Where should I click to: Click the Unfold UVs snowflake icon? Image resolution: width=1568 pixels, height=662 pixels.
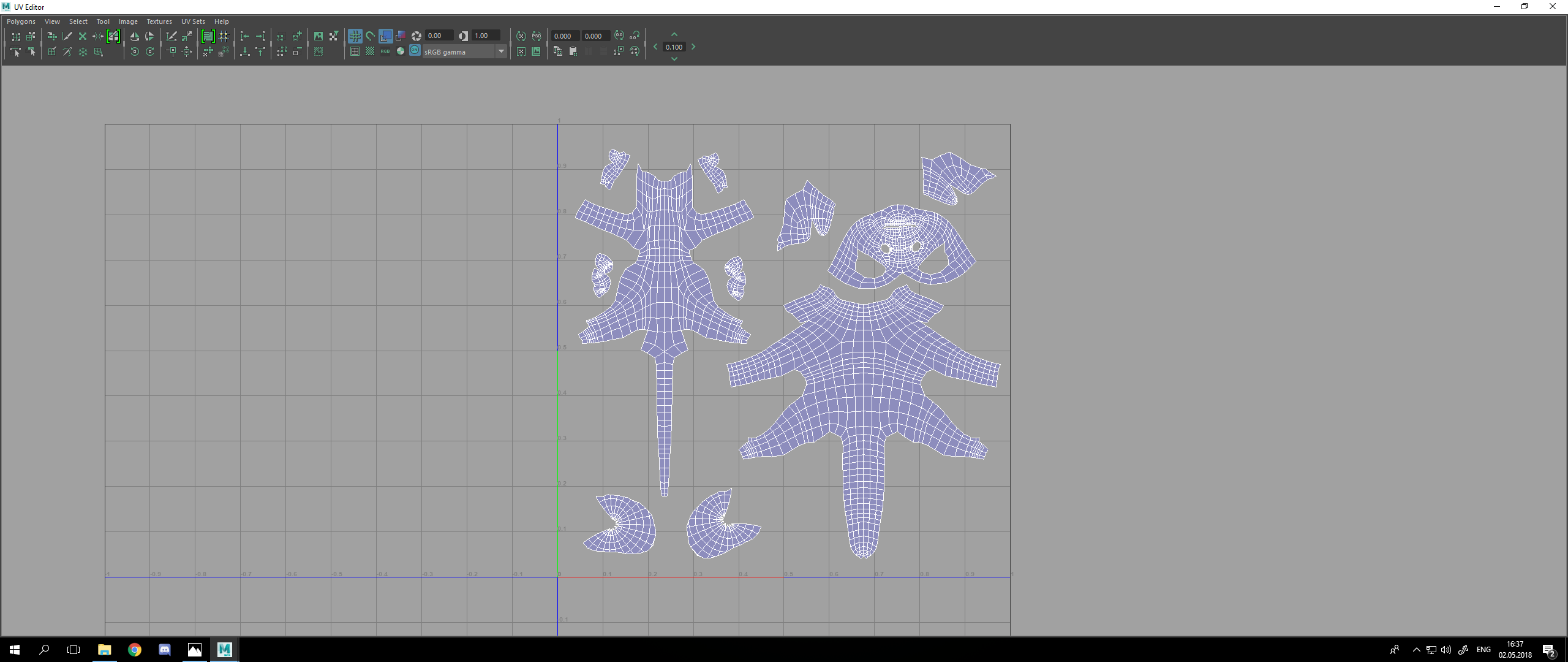[83, 52]
